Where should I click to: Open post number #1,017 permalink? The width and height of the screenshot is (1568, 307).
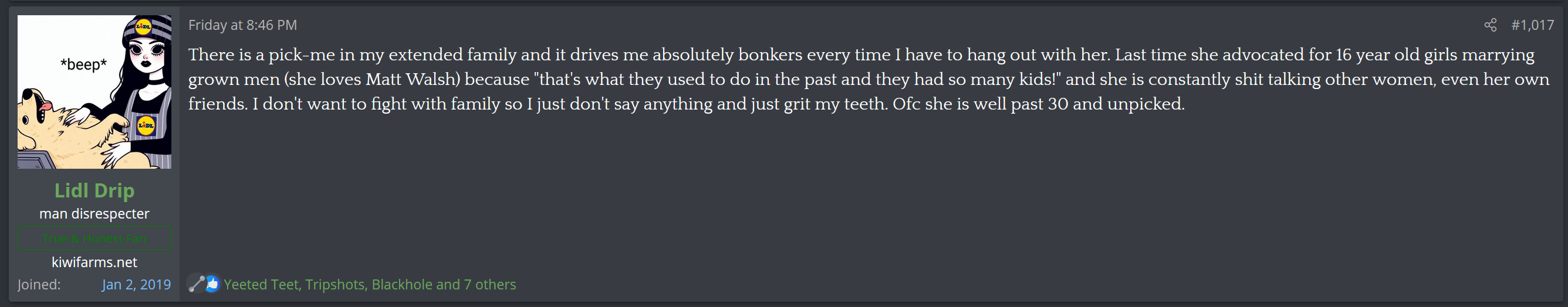1532,25
